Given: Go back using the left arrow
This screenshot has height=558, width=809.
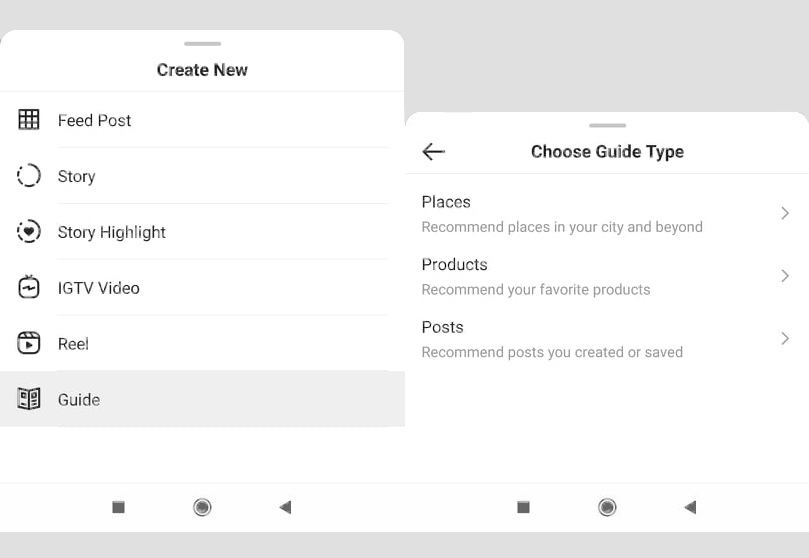Looking at the screenshot, I should click(x=433, y=152).
